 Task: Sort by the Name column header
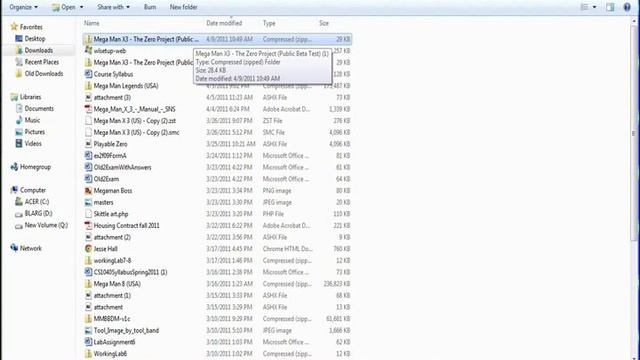pyautogui.click(x=91, y=23)
